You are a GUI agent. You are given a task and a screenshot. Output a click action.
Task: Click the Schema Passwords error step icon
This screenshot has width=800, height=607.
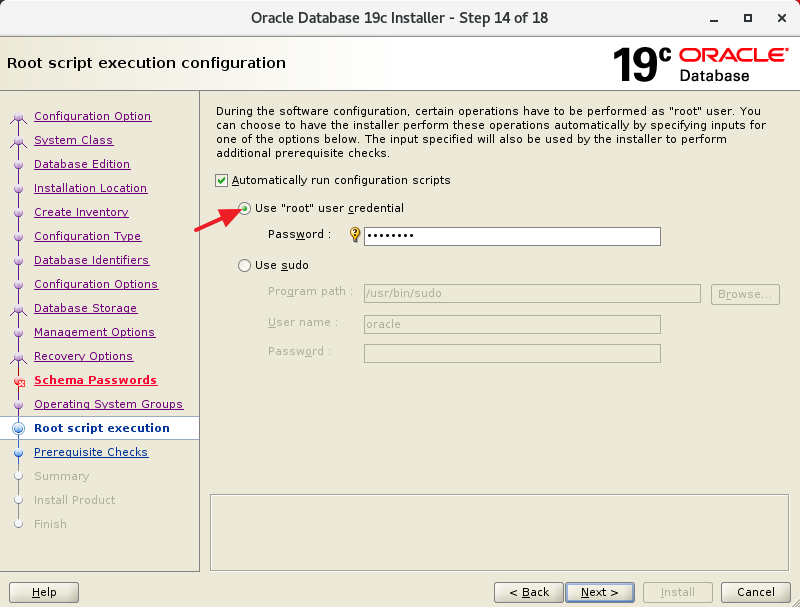(19, 382)
